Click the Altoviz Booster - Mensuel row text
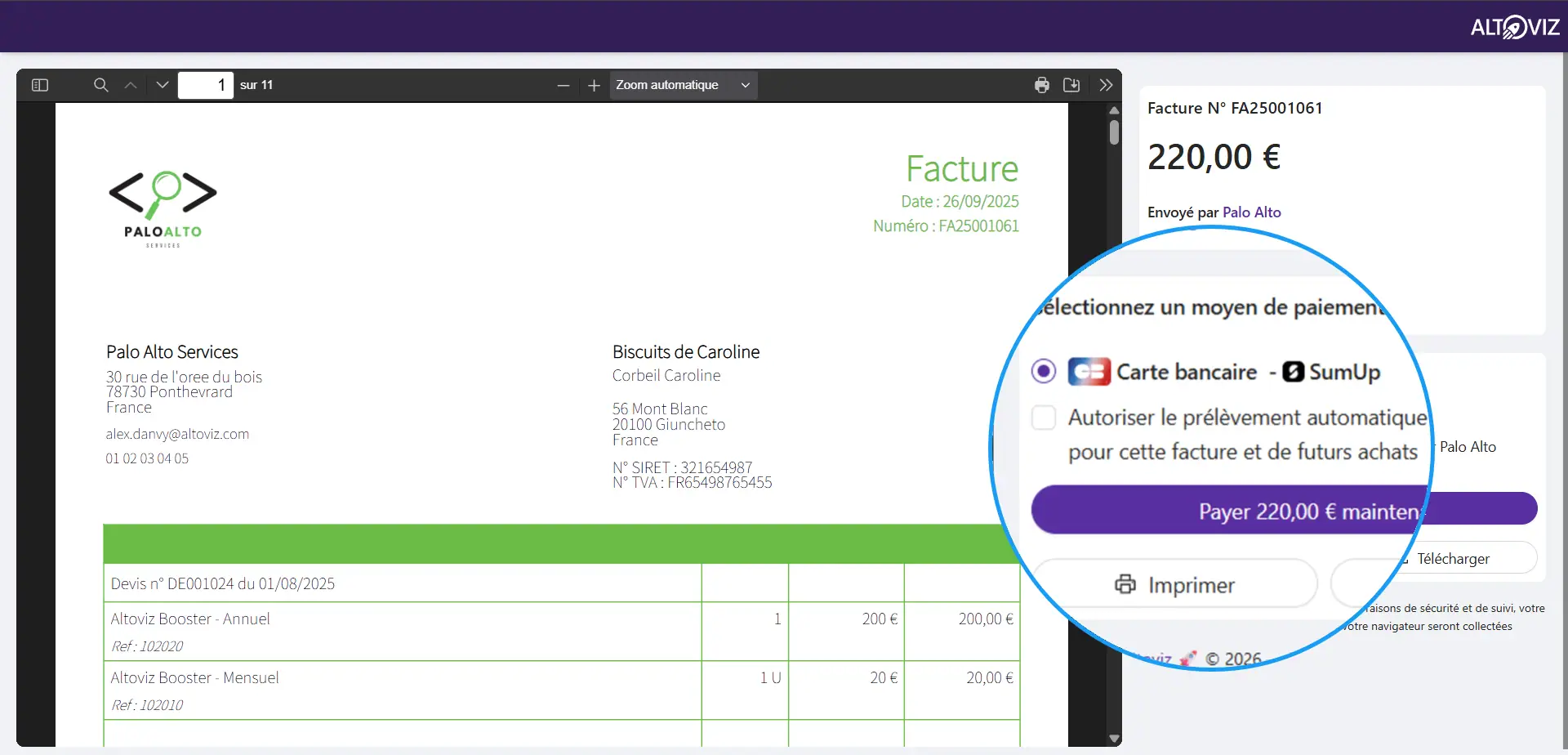Viewport: 1568px width, 755px height. [194, 677]
